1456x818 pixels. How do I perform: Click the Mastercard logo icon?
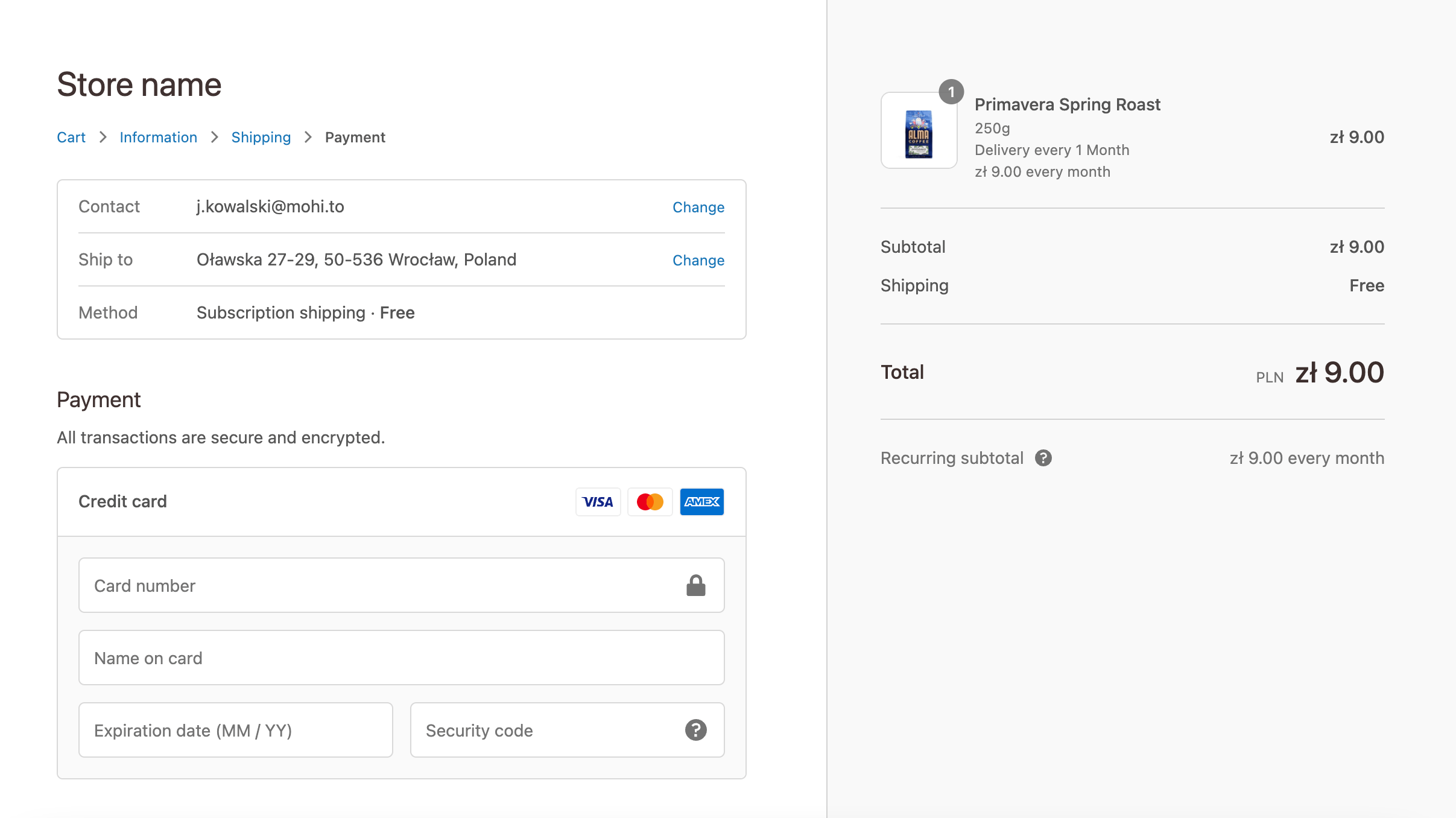pos(650,502)
